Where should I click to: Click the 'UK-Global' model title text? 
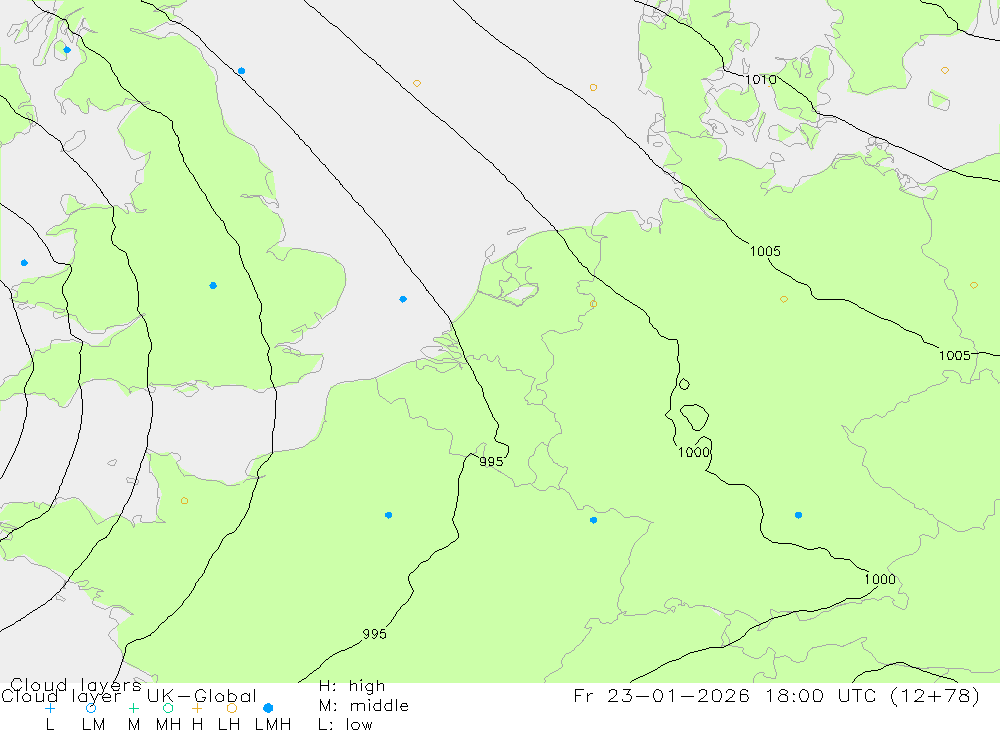[202, 696]
